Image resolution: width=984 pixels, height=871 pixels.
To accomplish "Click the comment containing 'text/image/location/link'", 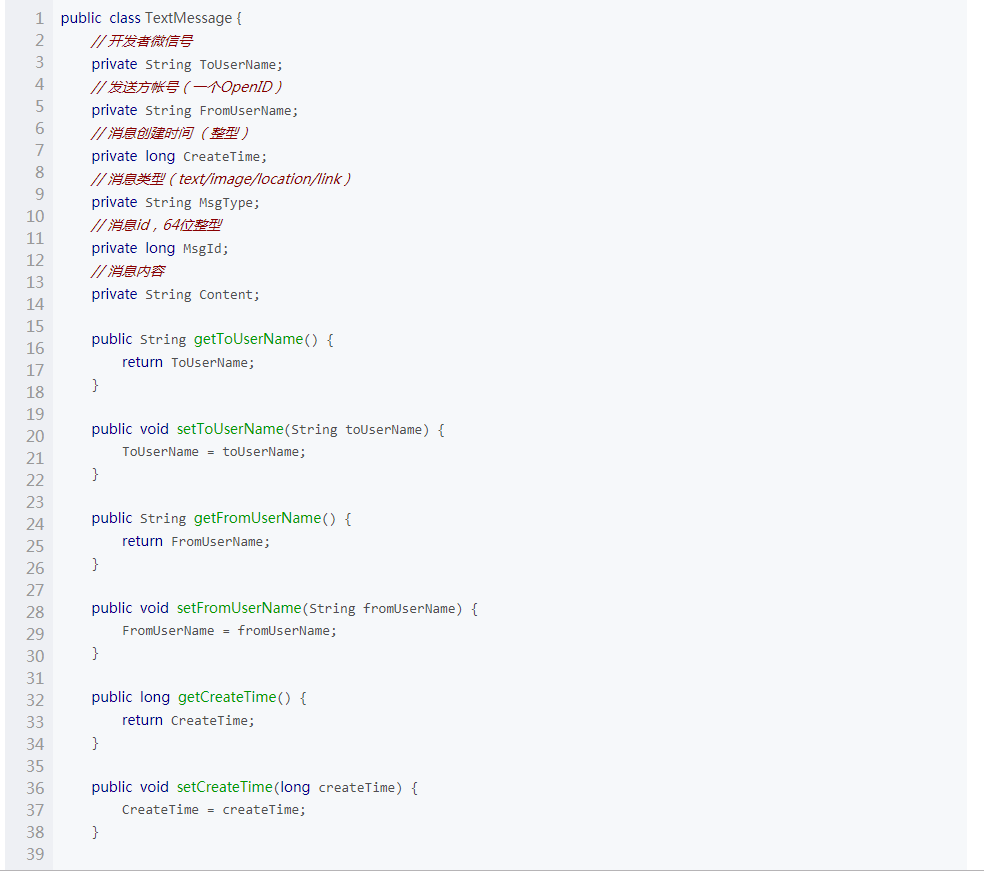I will (x=221, y=179).
